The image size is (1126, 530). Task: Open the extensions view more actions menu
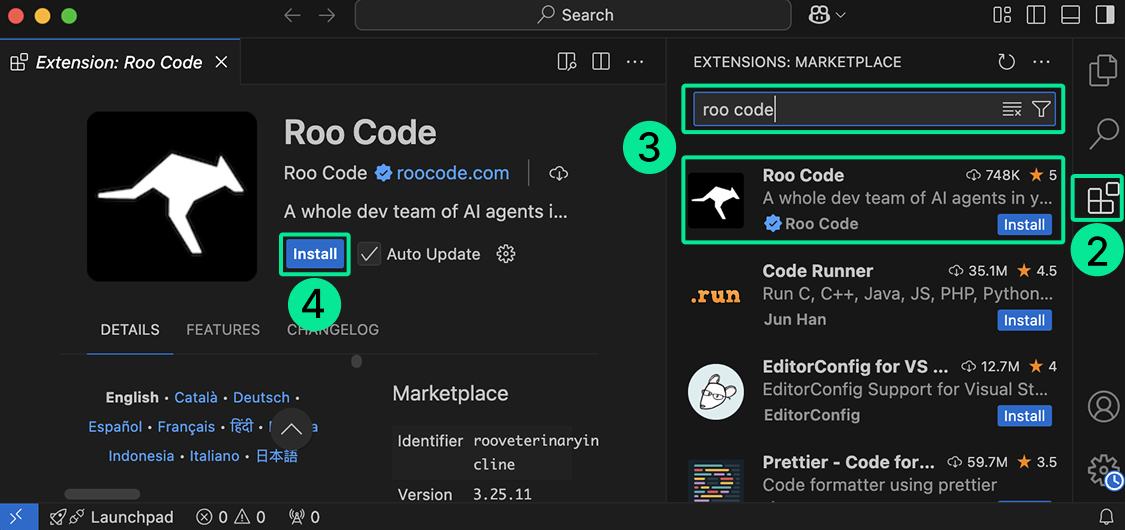click(x=1042, y=62)
